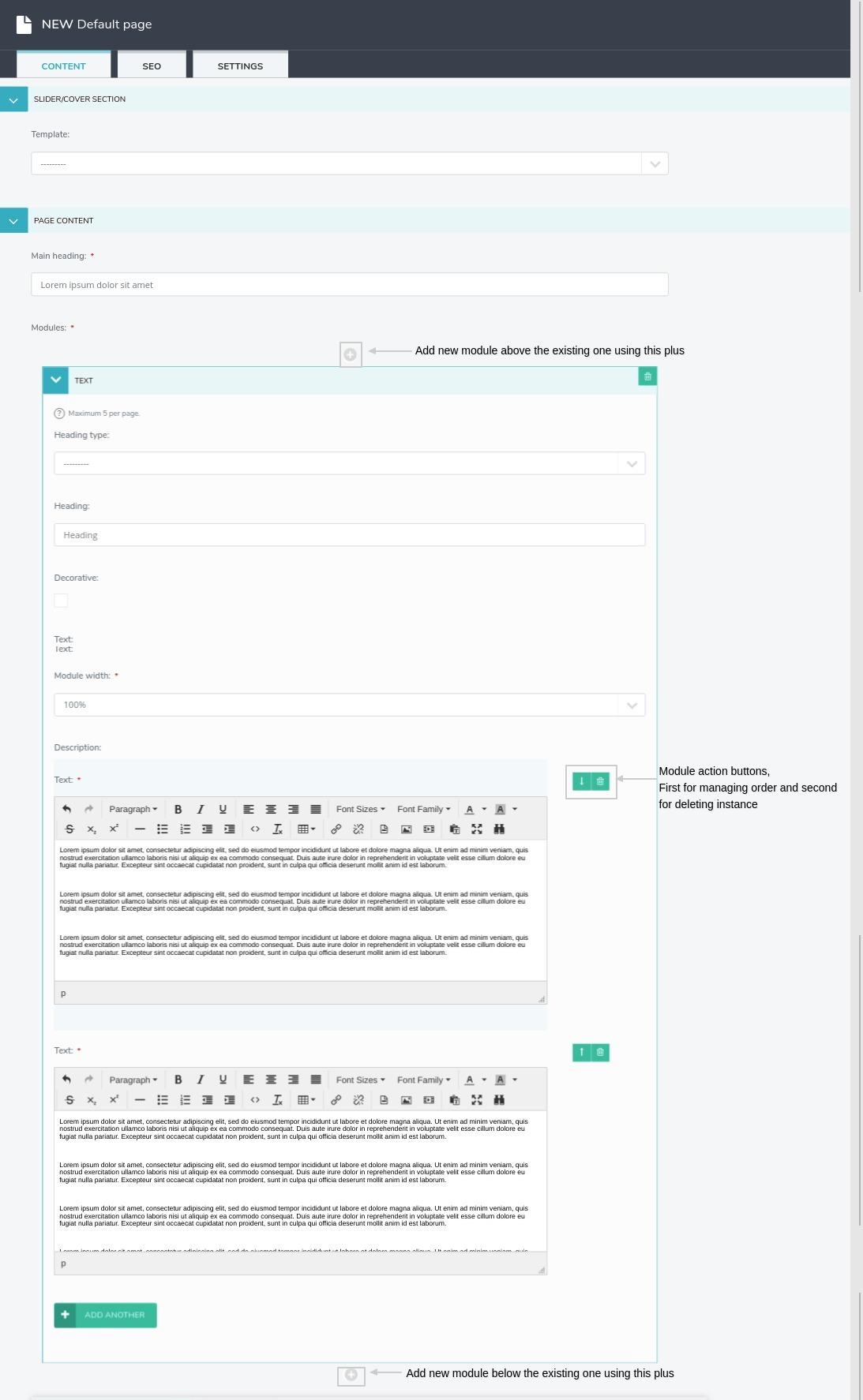Insert horizontal line in the lower editor

tap(140, 1099)
